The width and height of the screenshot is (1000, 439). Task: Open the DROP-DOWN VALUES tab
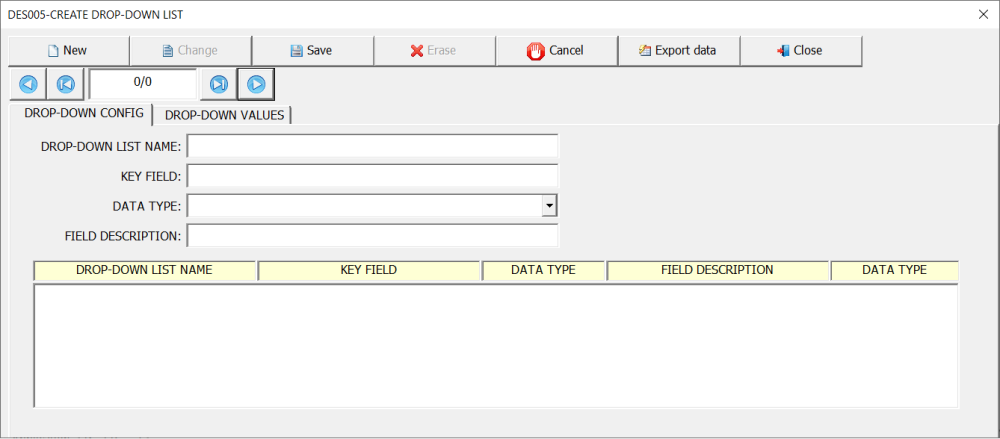(x=224, y=115)
